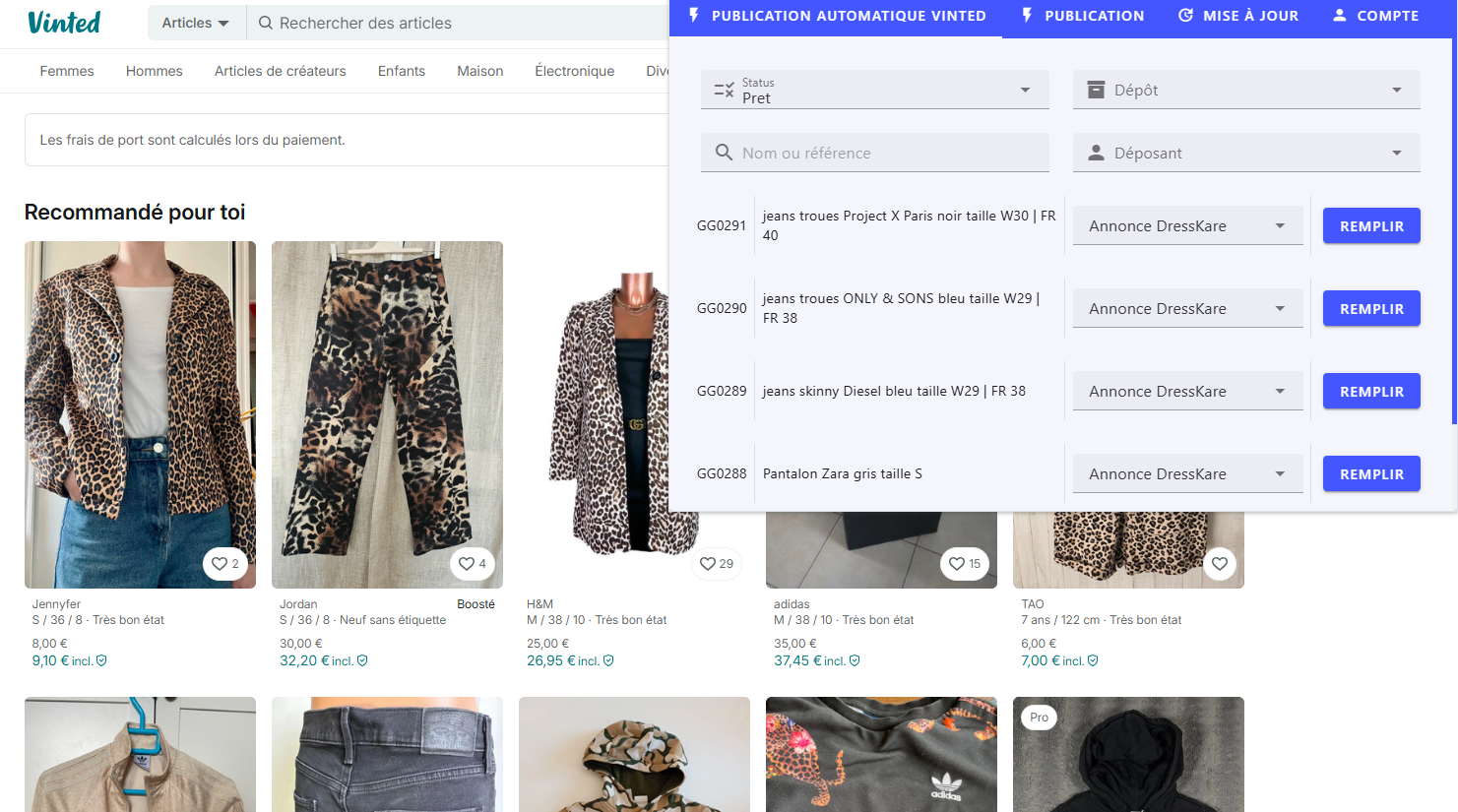Click the Boosté label on Jordan item

[x=475, y=604]
